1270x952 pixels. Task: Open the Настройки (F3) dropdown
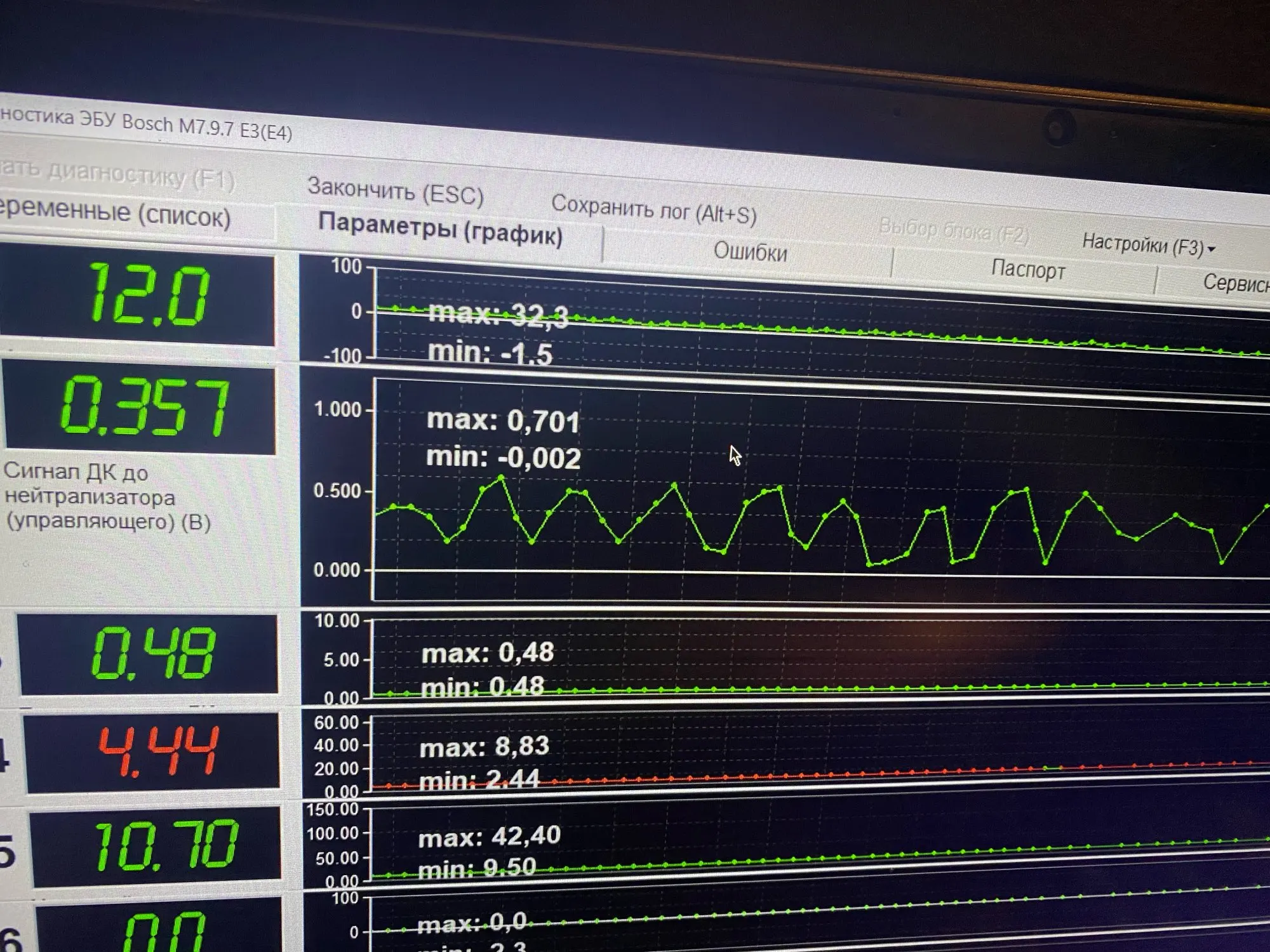tap(1142, 244)
